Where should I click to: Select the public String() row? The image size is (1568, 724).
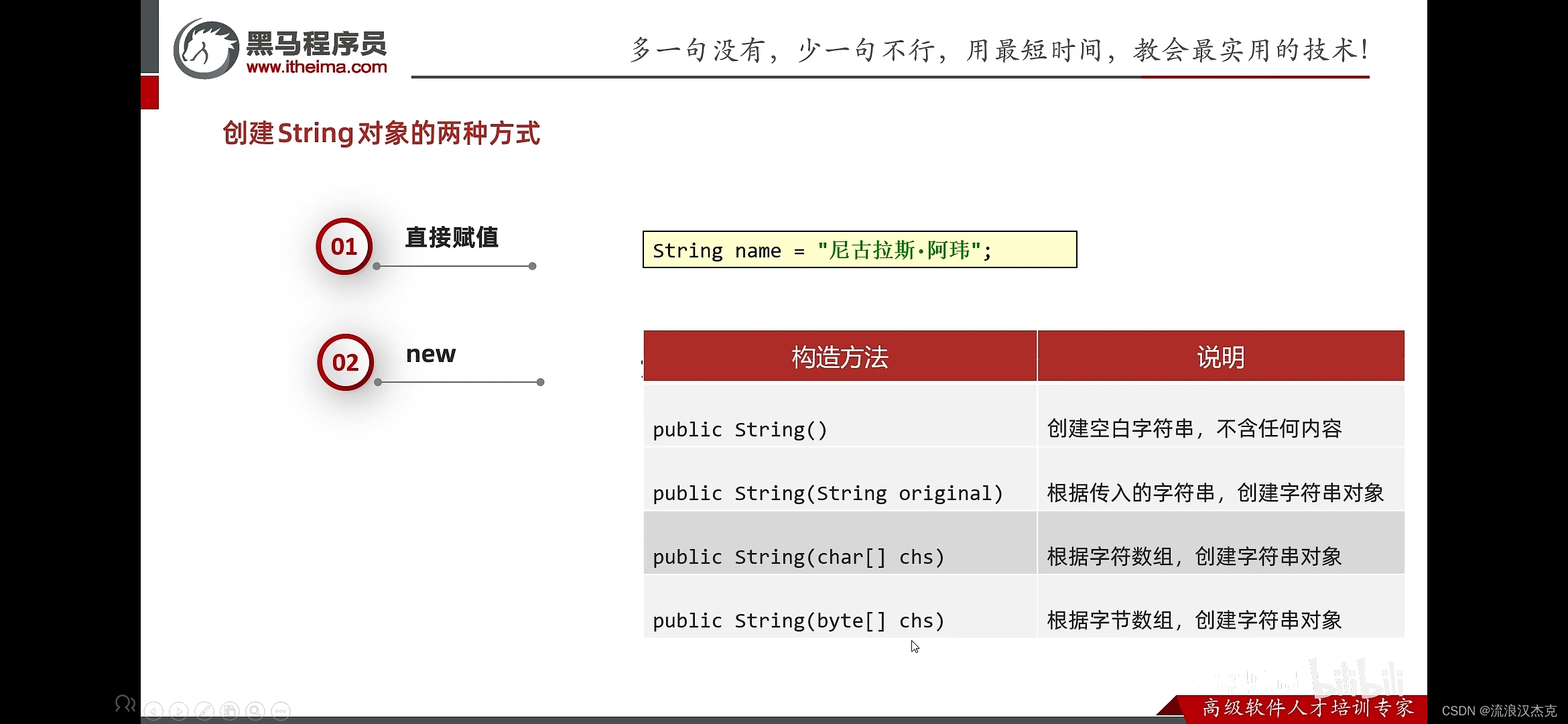point(740,429)
